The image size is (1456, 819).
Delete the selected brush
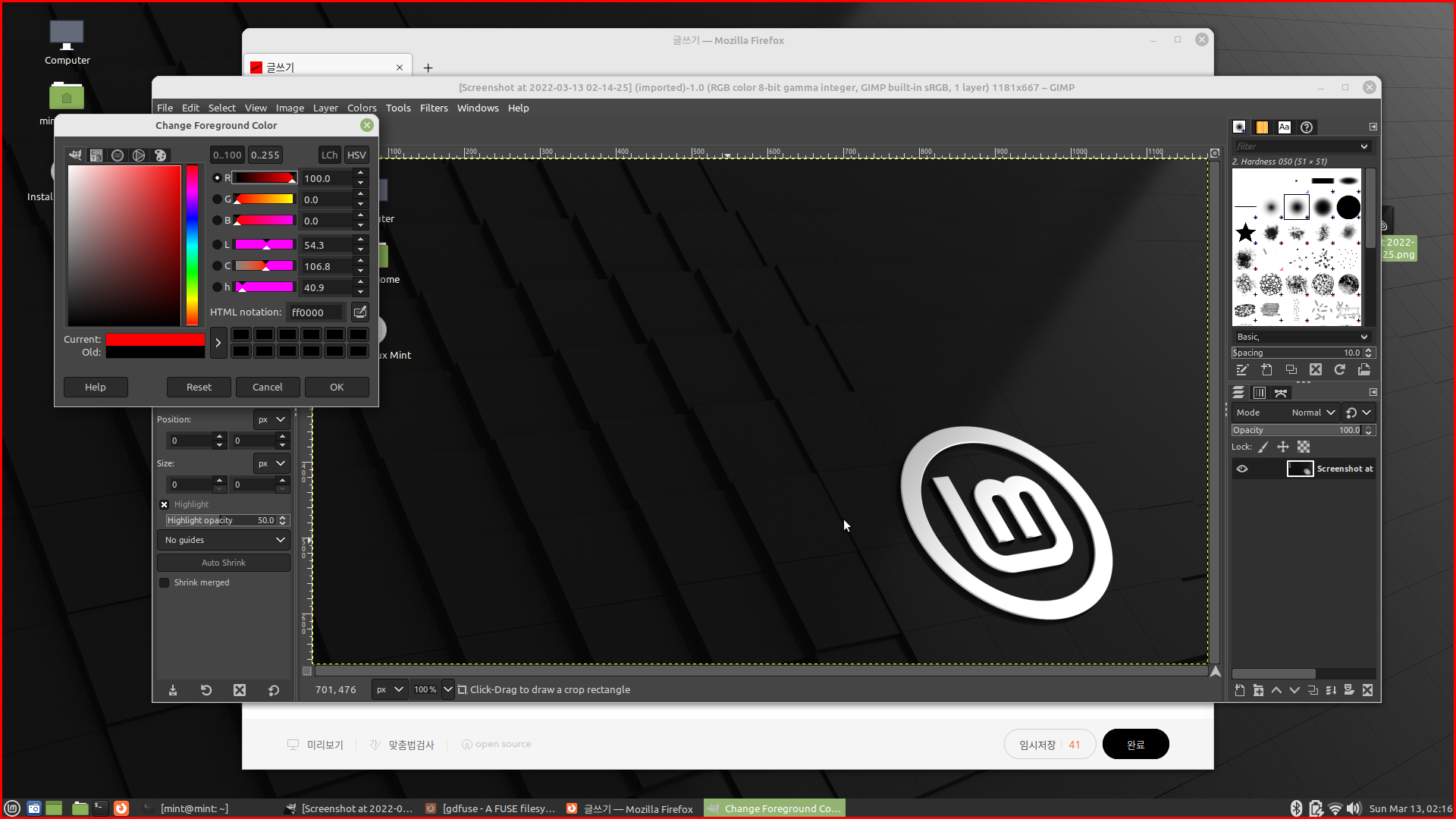point(1316,370)
